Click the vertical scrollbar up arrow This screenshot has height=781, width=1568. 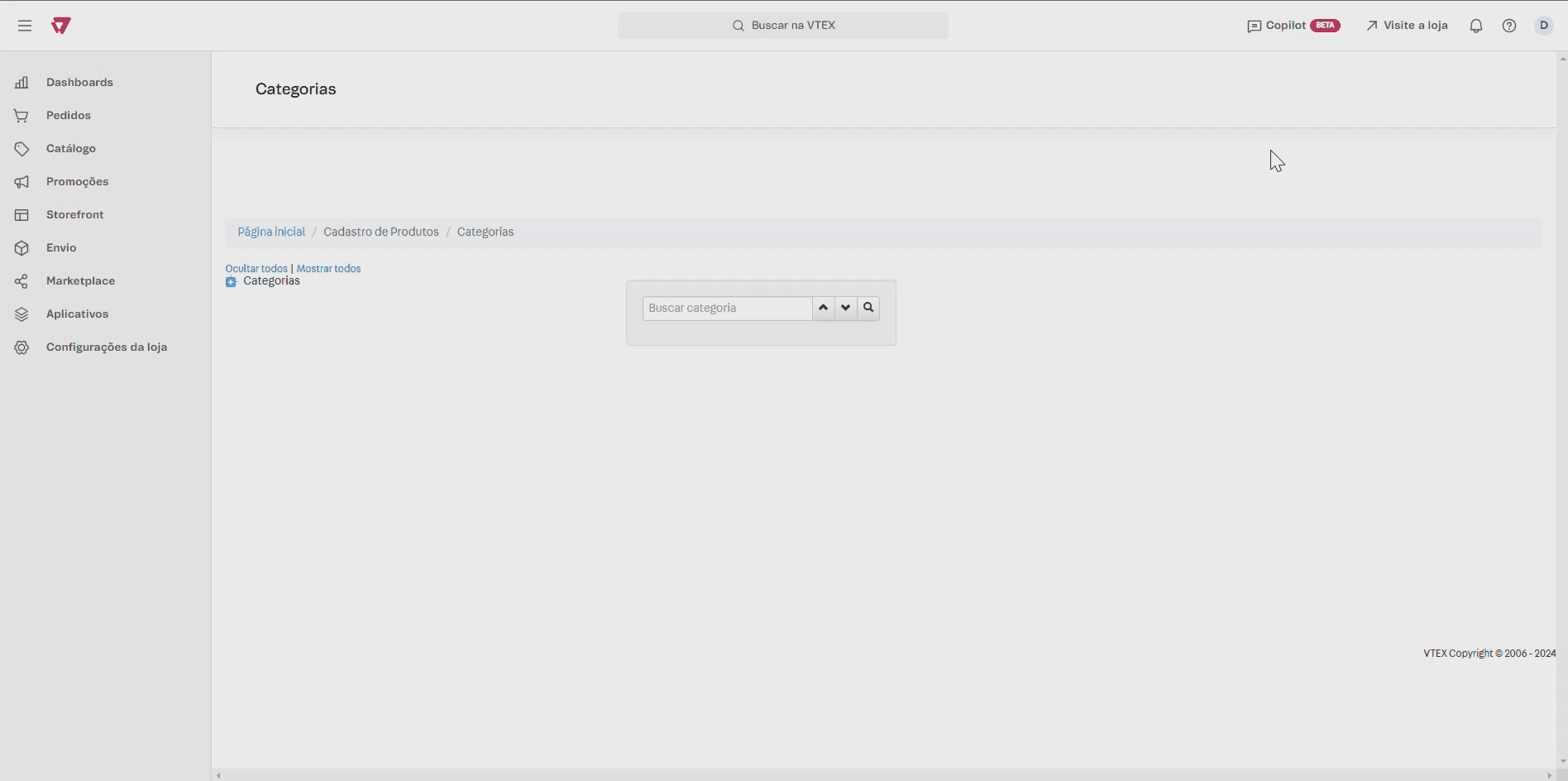[x=1562, y=59]
